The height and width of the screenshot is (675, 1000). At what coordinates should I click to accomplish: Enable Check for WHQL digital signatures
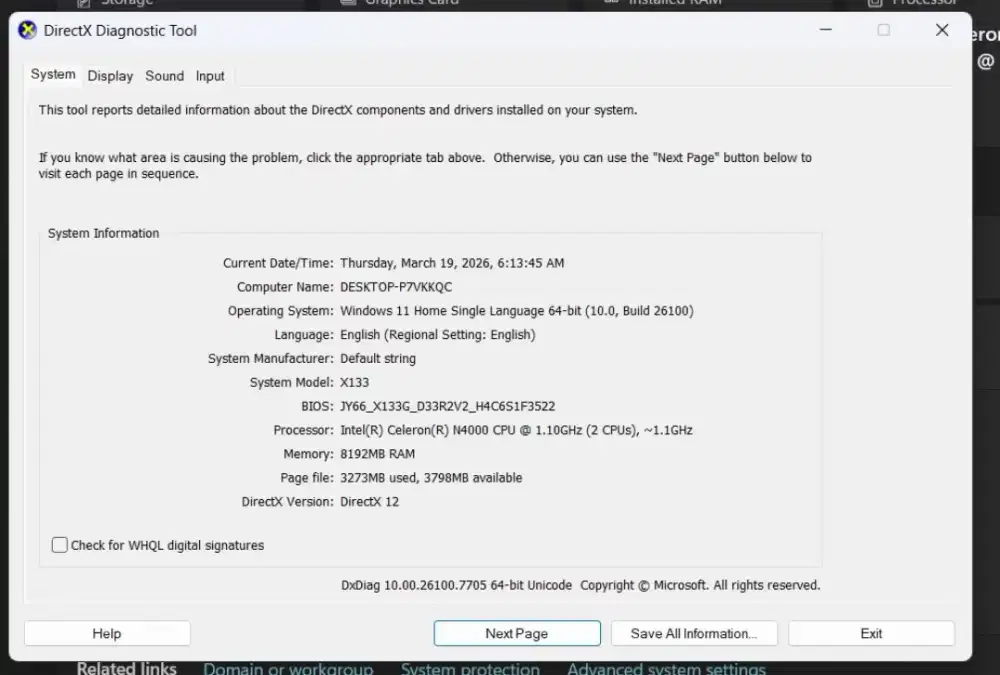click(61, 545)
